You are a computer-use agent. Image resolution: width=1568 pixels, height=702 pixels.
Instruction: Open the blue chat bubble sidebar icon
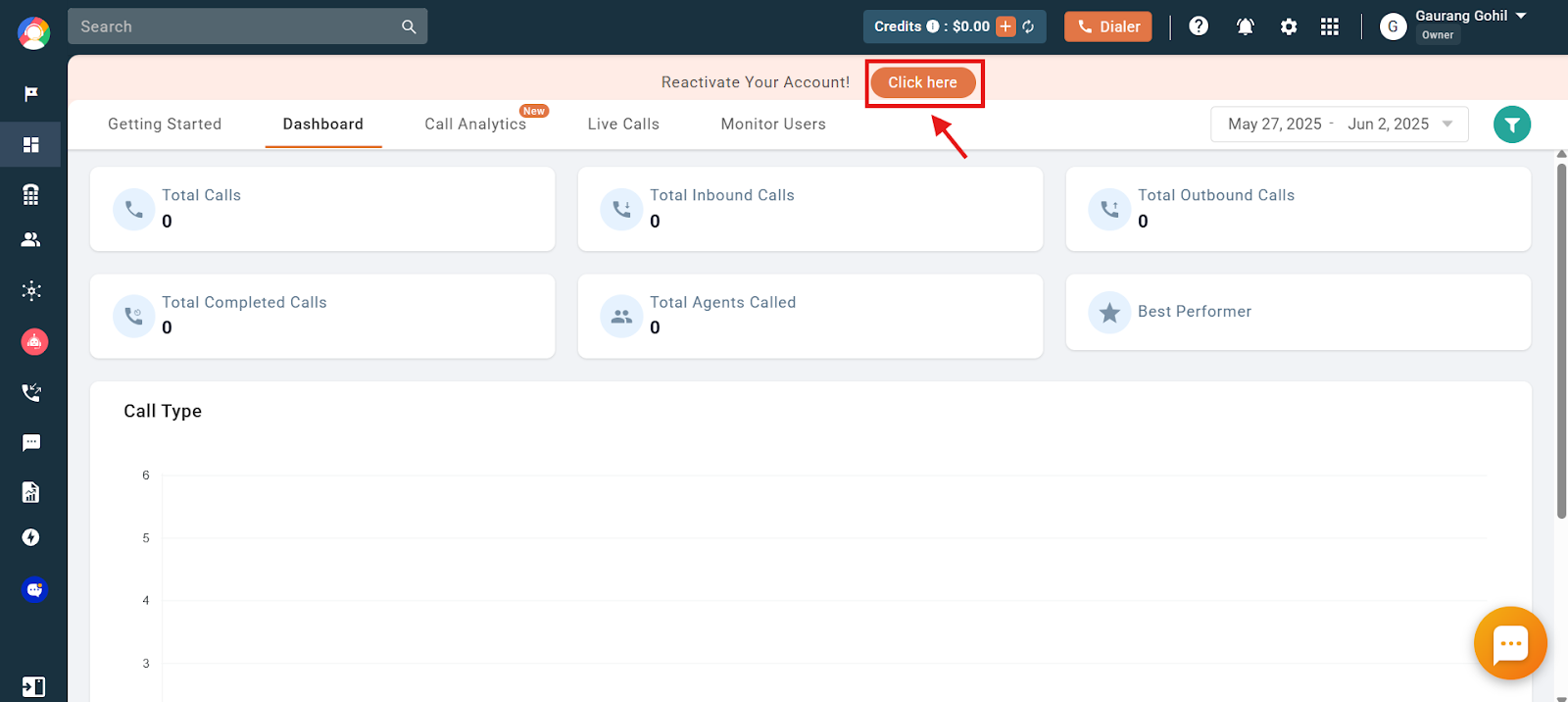pyautogui.click(x=34, y=589)
